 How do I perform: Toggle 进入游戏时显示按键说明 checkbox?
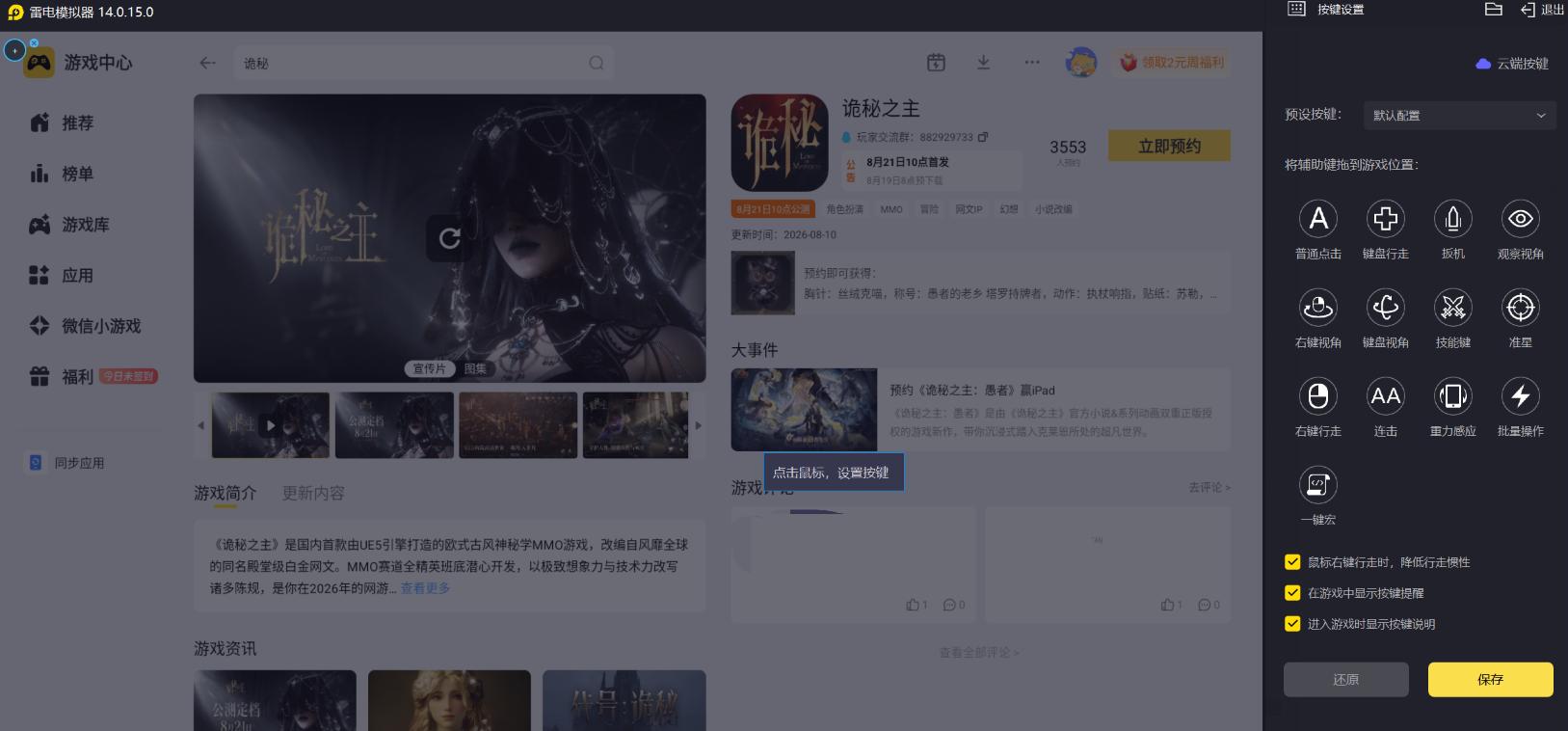click(1292, 624)
